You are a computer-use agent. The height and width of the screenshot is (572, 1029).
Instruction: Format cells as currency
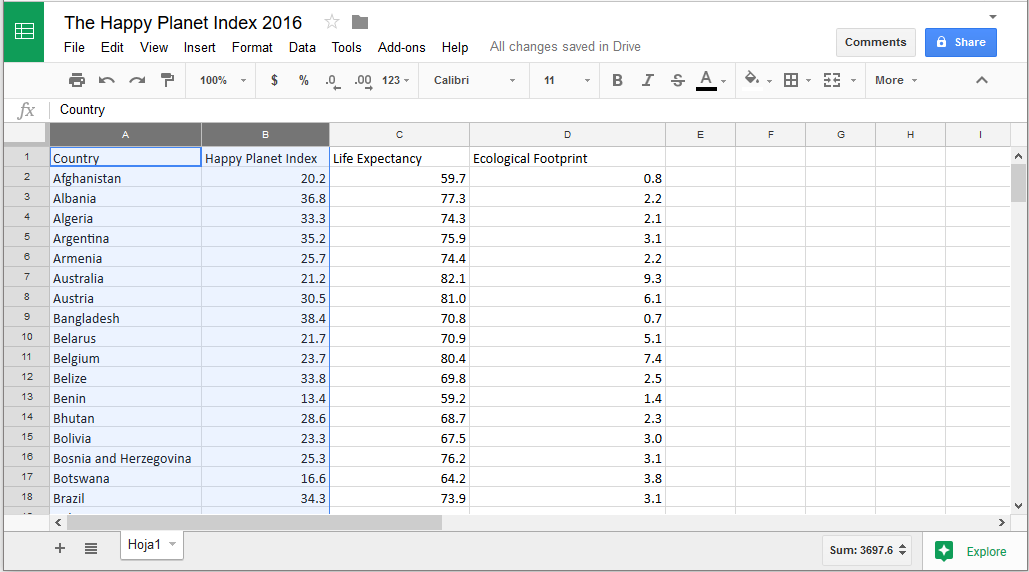274,80
